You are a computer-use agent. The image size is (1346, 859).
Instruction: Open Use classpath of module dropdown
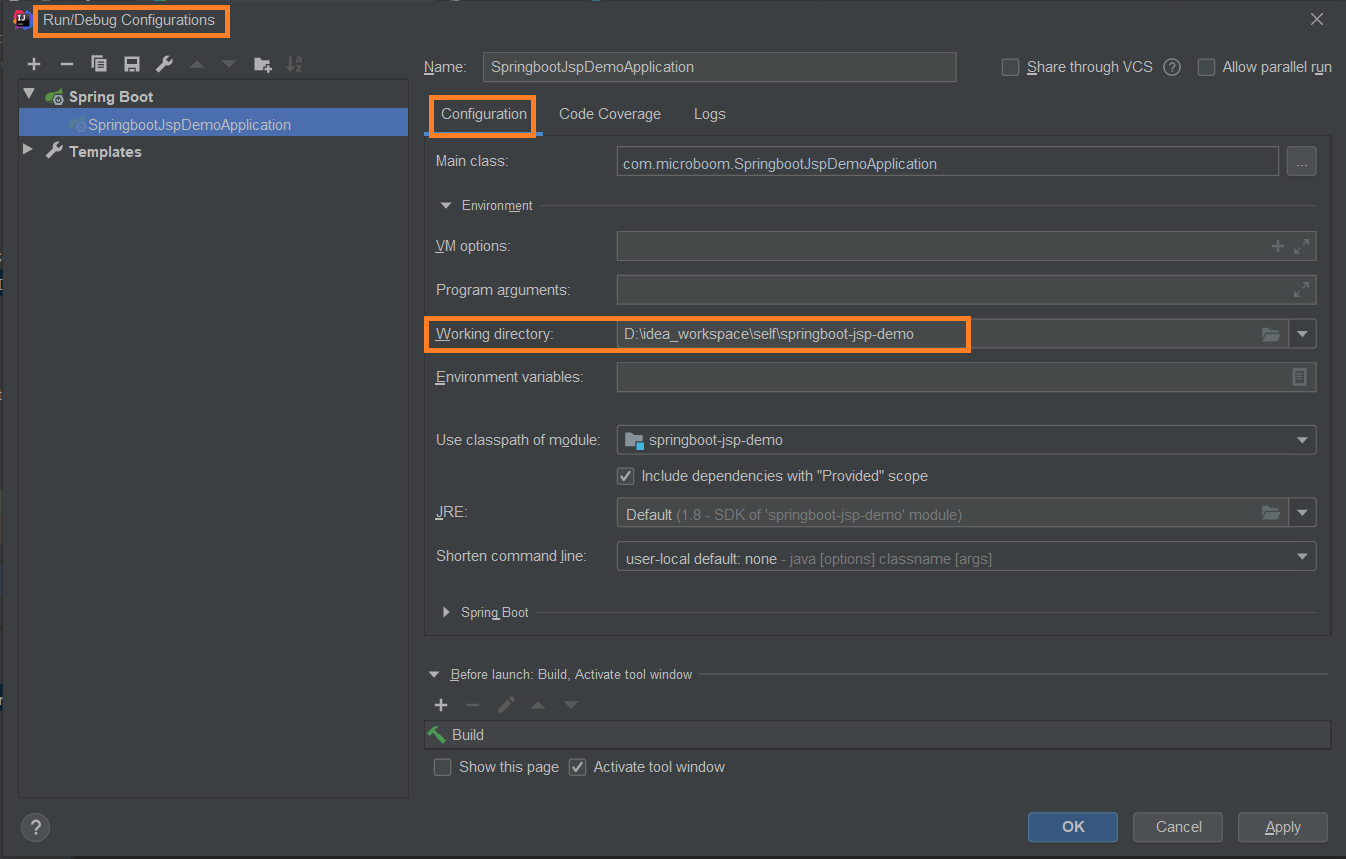tap(966, 440)
